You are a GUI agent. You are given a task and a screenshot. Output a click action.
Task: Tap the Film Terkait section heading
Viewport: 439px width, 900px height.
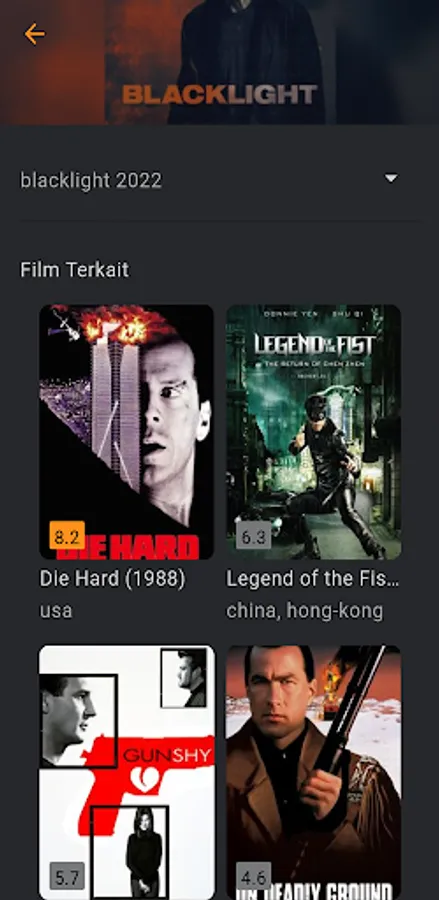click(x=75, y=269)
